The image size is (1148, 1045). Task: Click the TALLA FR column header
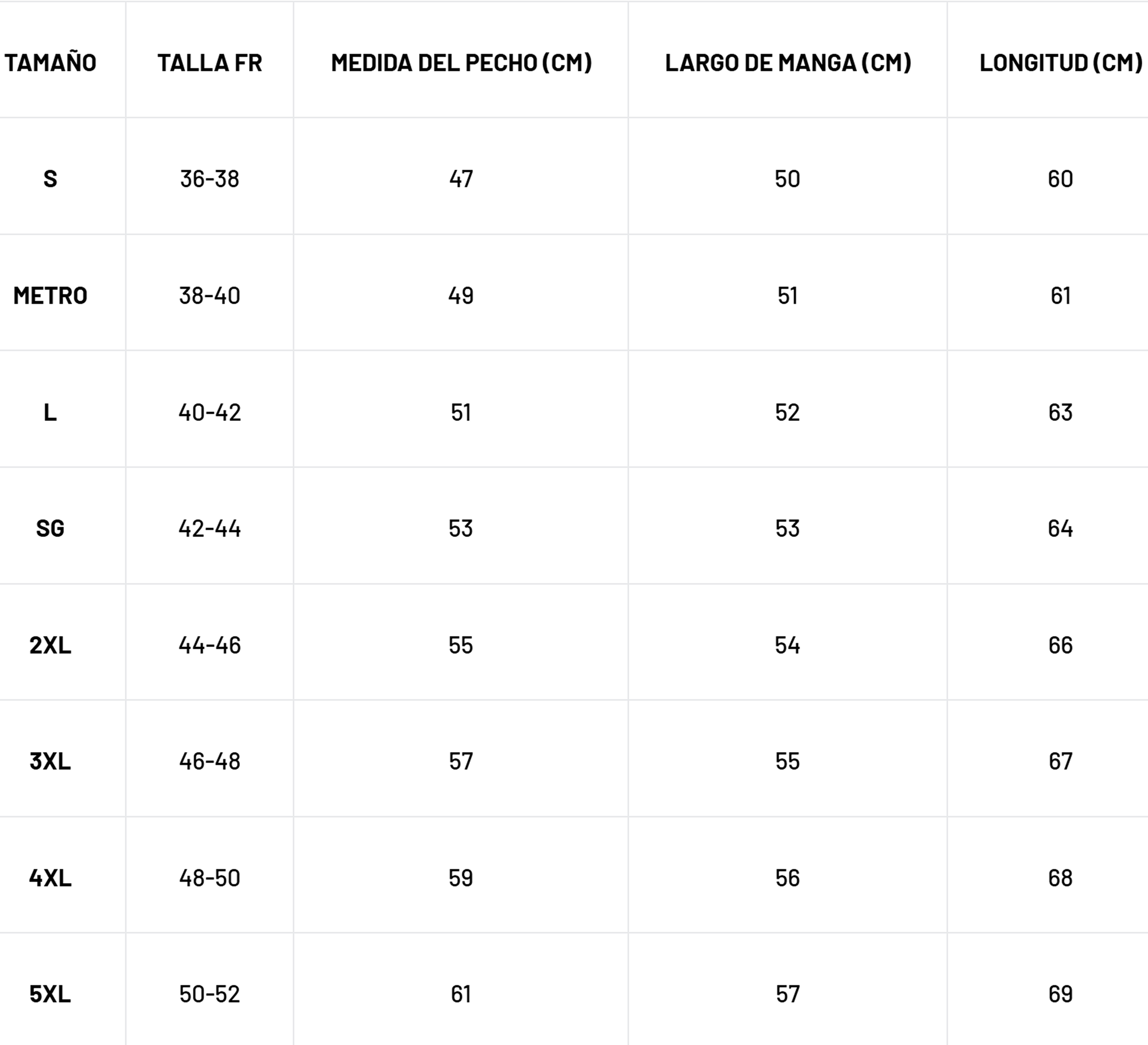click(210, 63)
